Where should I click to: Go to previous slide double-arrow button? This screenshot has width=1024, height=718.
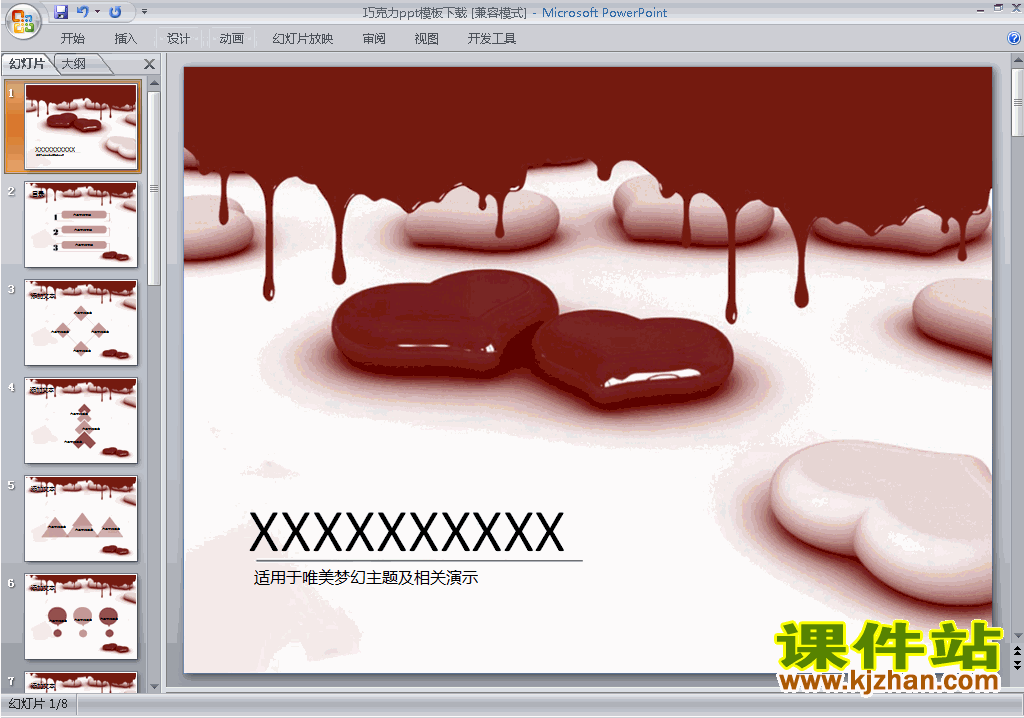pyautogui.click(x=1017, y=651)
